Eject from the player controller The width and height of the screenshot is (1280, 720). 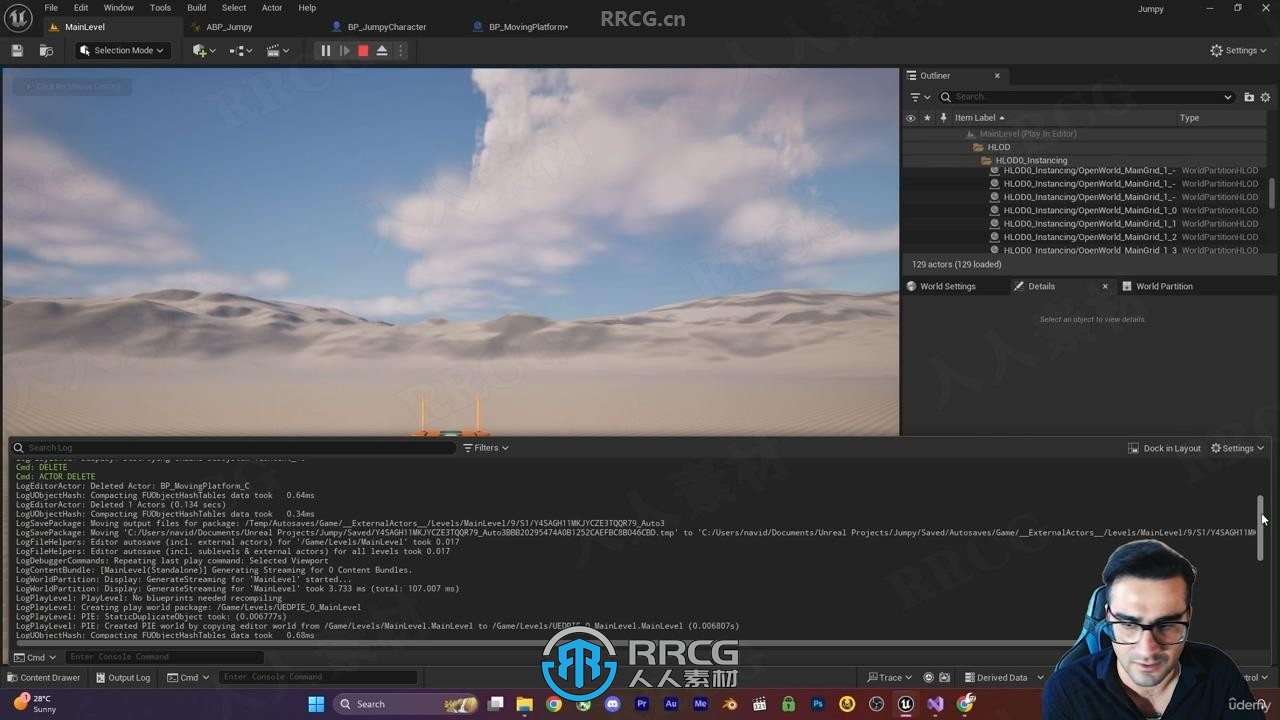pos(382,51)
